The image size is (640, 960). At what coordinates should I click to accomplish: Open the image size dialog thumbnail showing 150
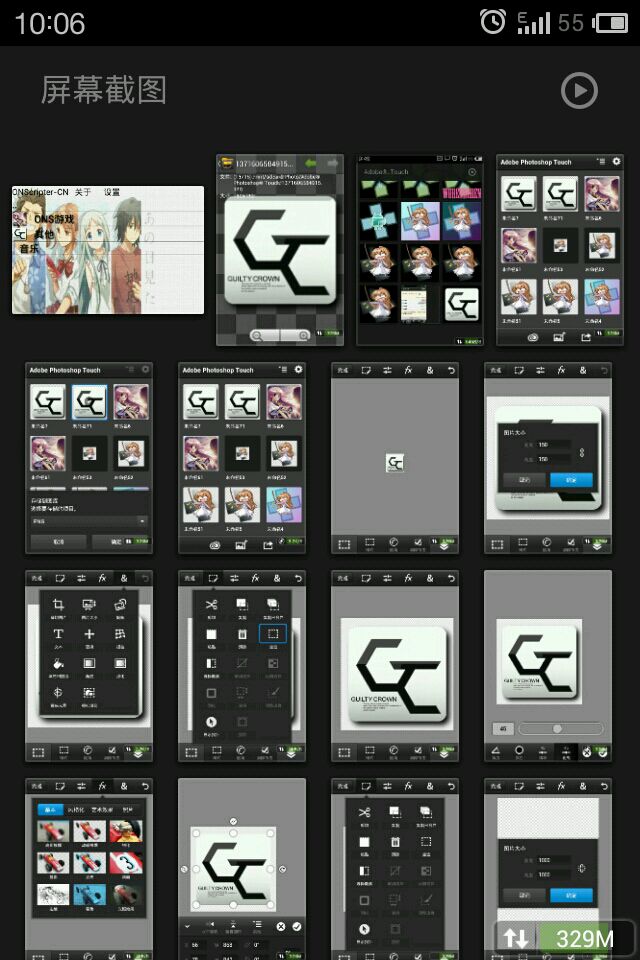click(548, 458)
